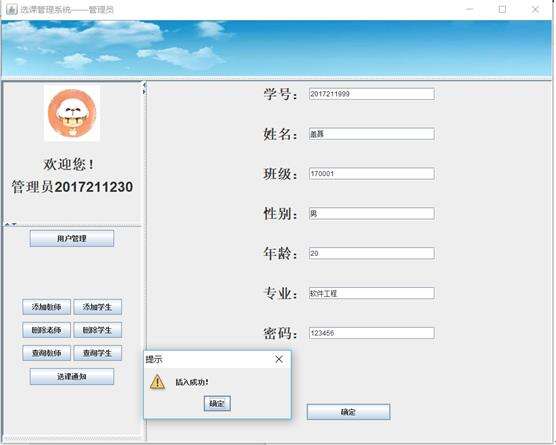Click the 删除学生 button
This screenshot has width=556, height=445.
98,330
